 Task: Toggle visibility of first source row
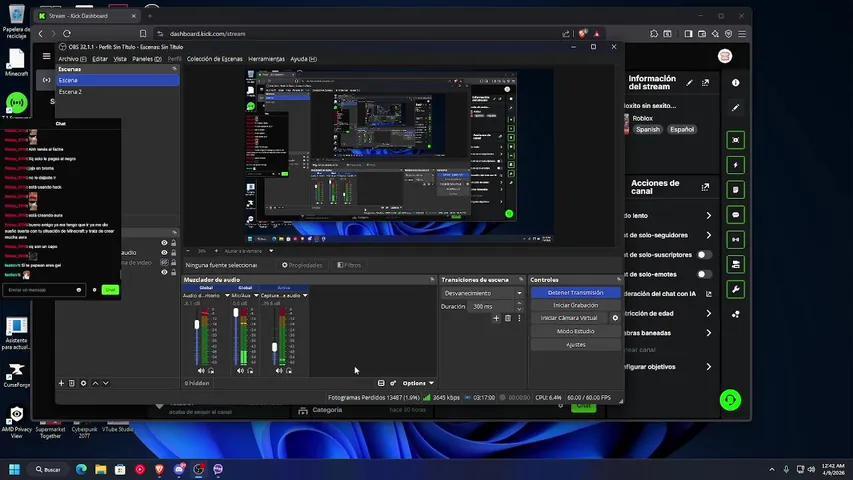click(164, 243)
